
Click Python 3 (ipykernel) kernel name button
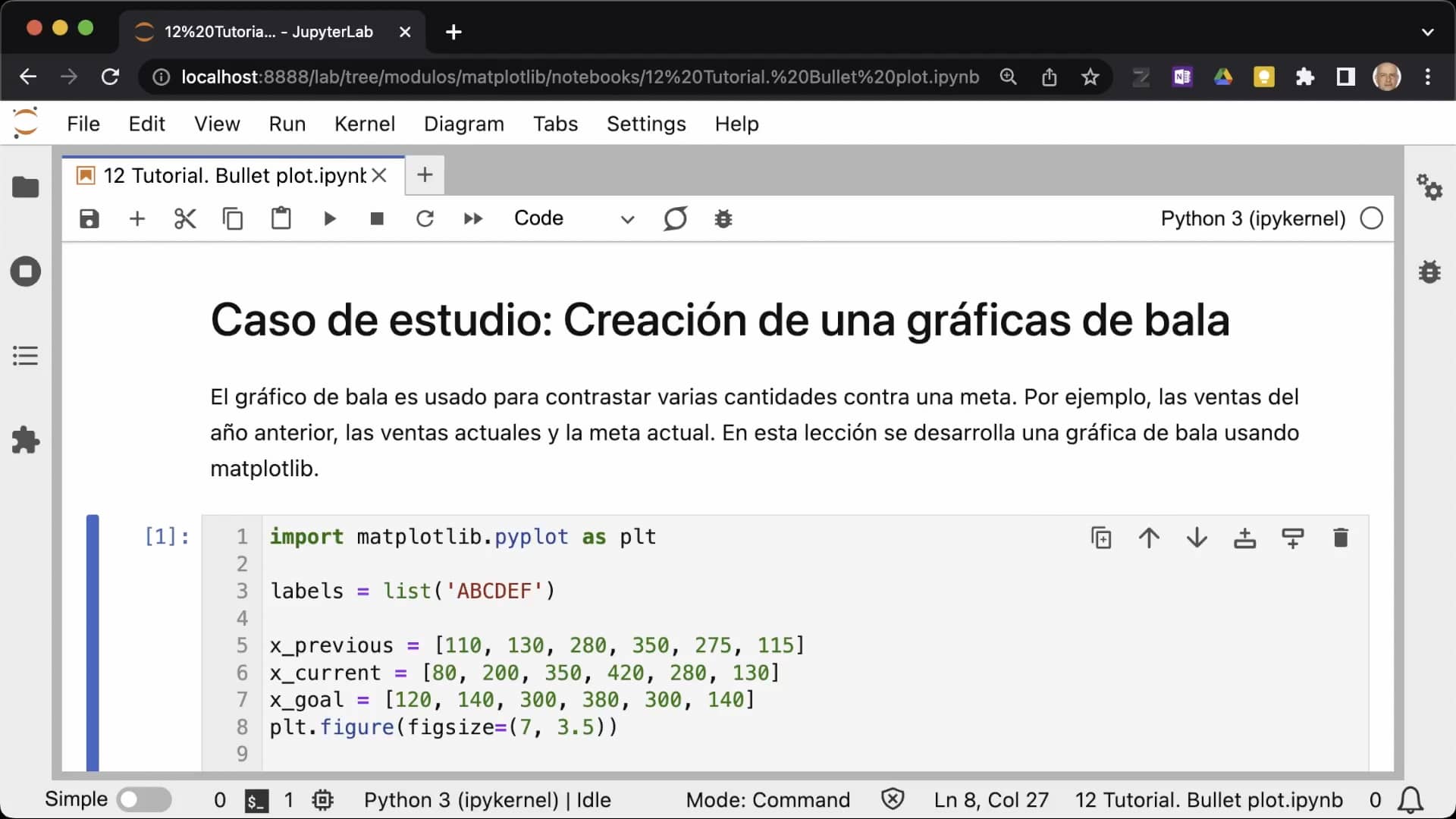coord(1253,219)
